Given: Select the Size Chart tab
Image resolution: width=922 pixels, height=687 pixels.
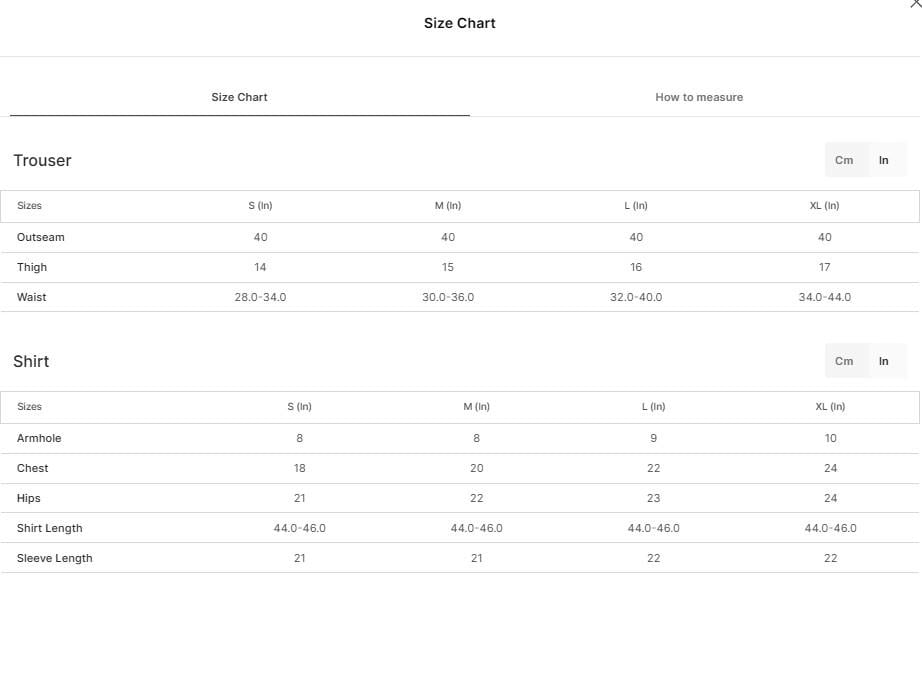Looking at the screenshot, I should point(239,97).
